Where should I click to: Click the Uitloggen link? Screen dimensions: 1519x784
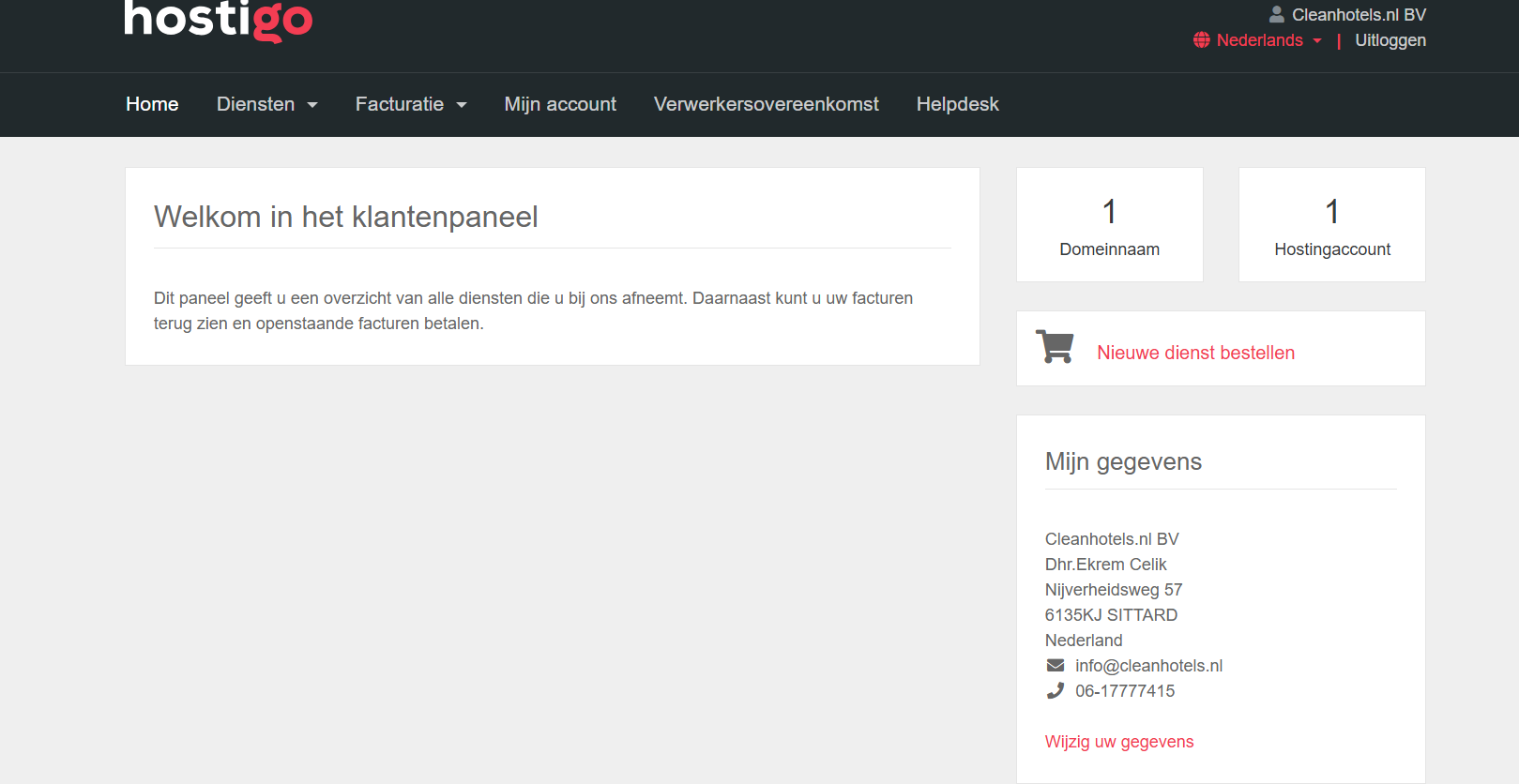[x=1390, y=40]
